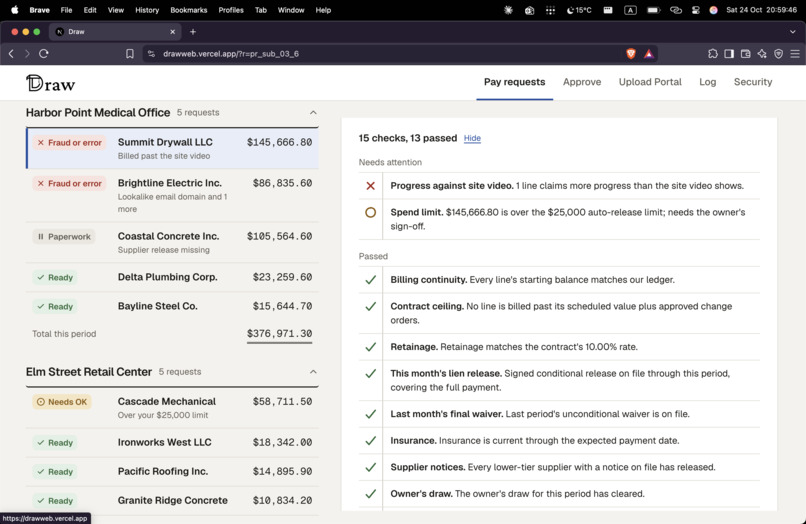Open the Brave Rewards triangle icon
806x524 pixels.
(x=649, y=53)
